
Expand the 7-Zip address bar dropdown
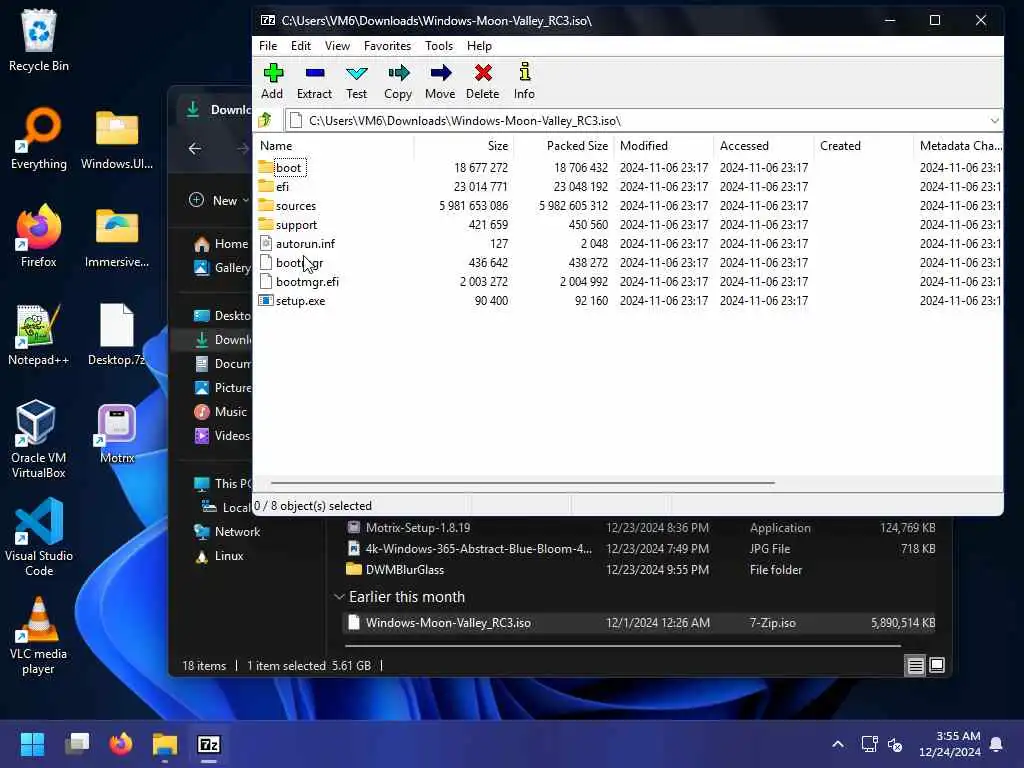tap(994, 120)
